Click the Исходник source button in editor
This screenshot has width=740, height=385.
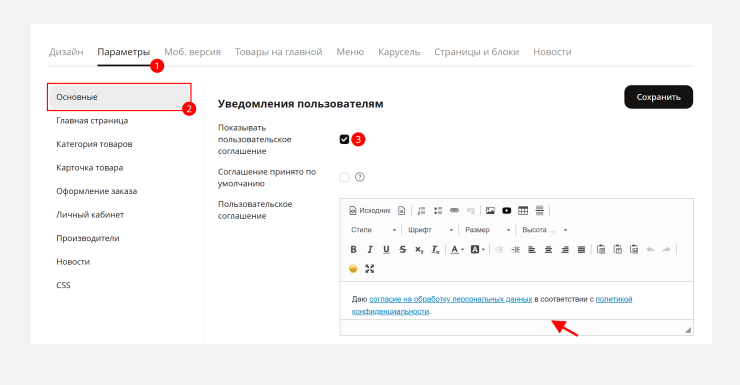click(370, 210)
